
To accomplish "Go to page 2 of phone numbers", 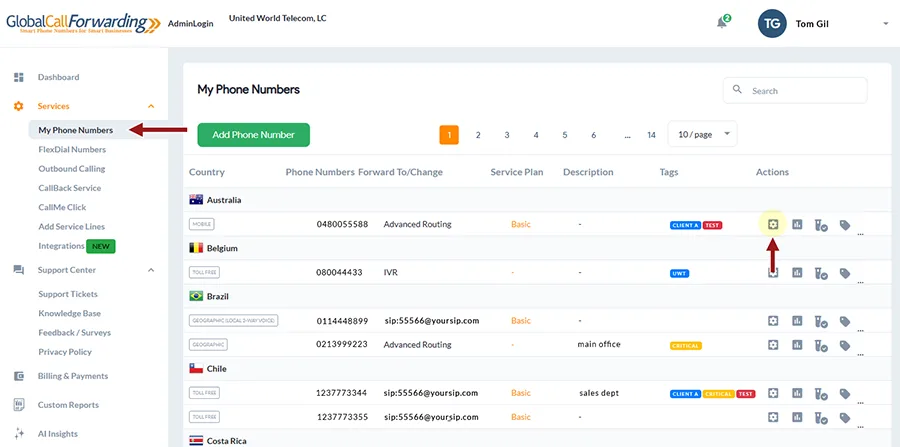I will pos(478,135).
